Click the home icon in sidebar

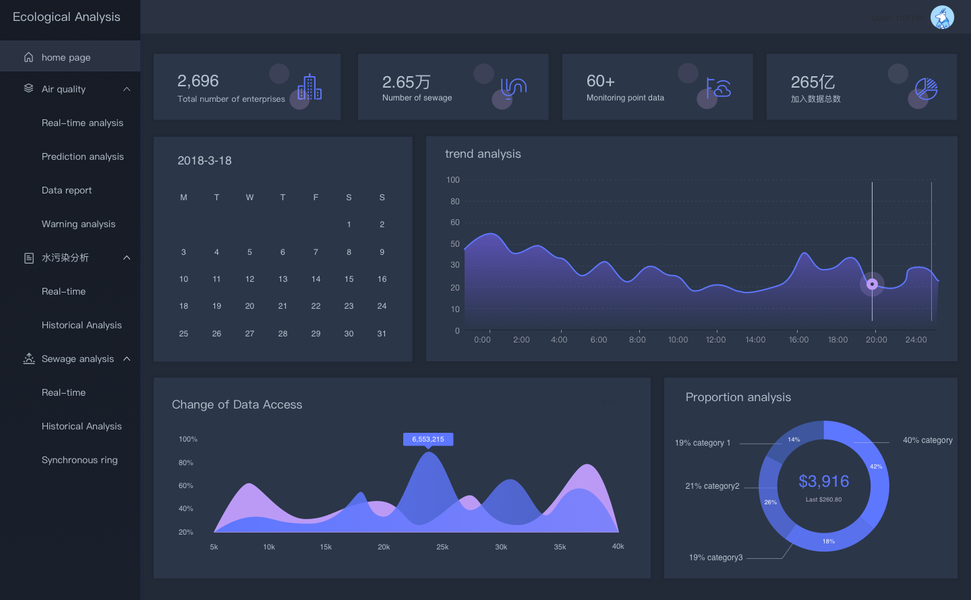coord(28,57)
